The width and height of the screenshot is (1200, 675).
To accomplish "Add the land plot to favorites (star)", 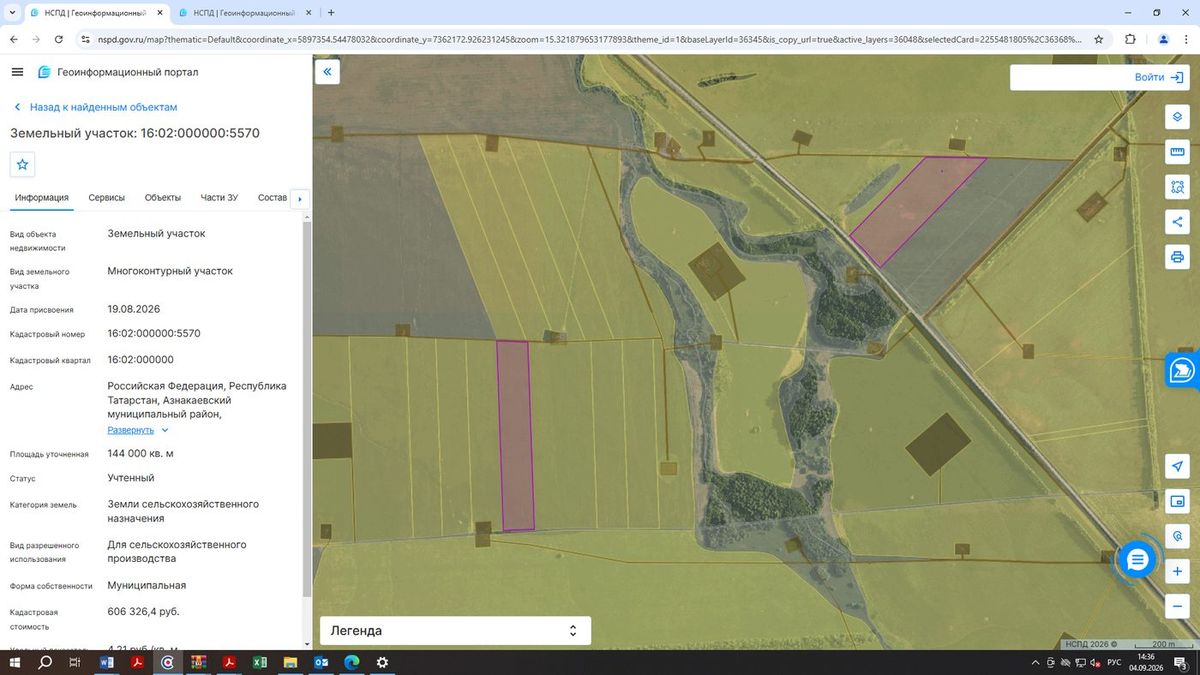I will 23,164.
